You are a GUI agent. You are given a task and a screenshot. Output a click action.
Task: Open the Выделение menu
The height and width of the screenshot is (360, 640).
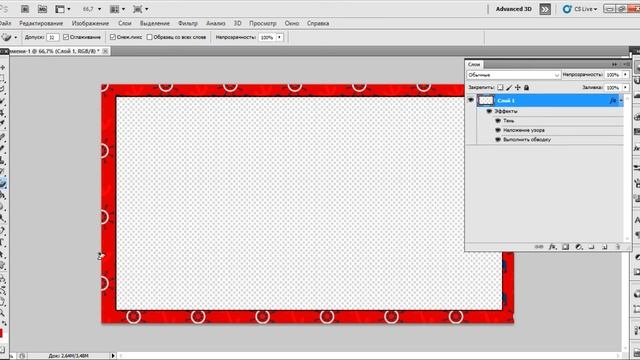(x=155, y=23)
